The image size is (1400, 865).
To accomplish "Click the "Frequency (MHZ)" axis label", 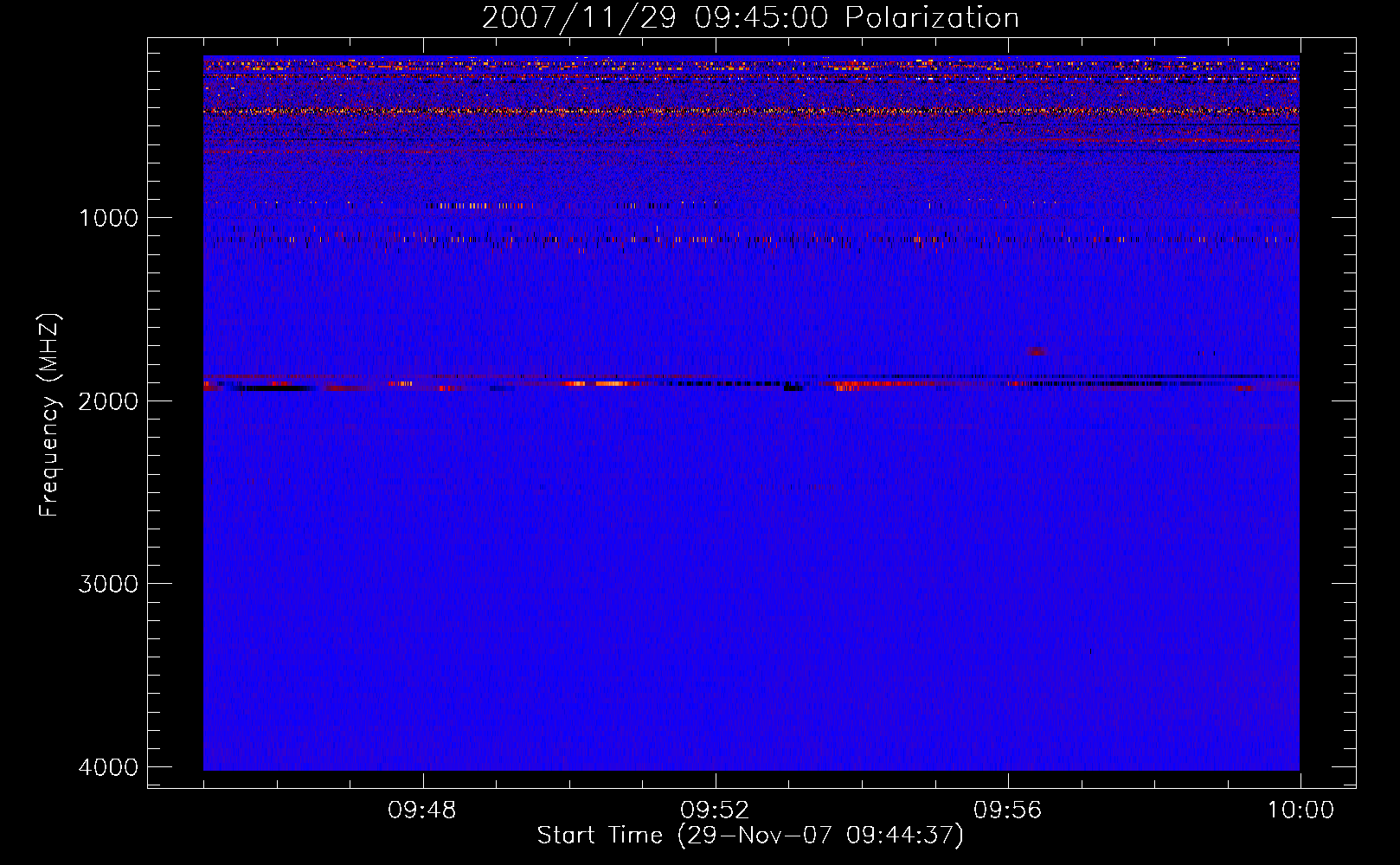I will pyautogui.click(x=49, y=415).
